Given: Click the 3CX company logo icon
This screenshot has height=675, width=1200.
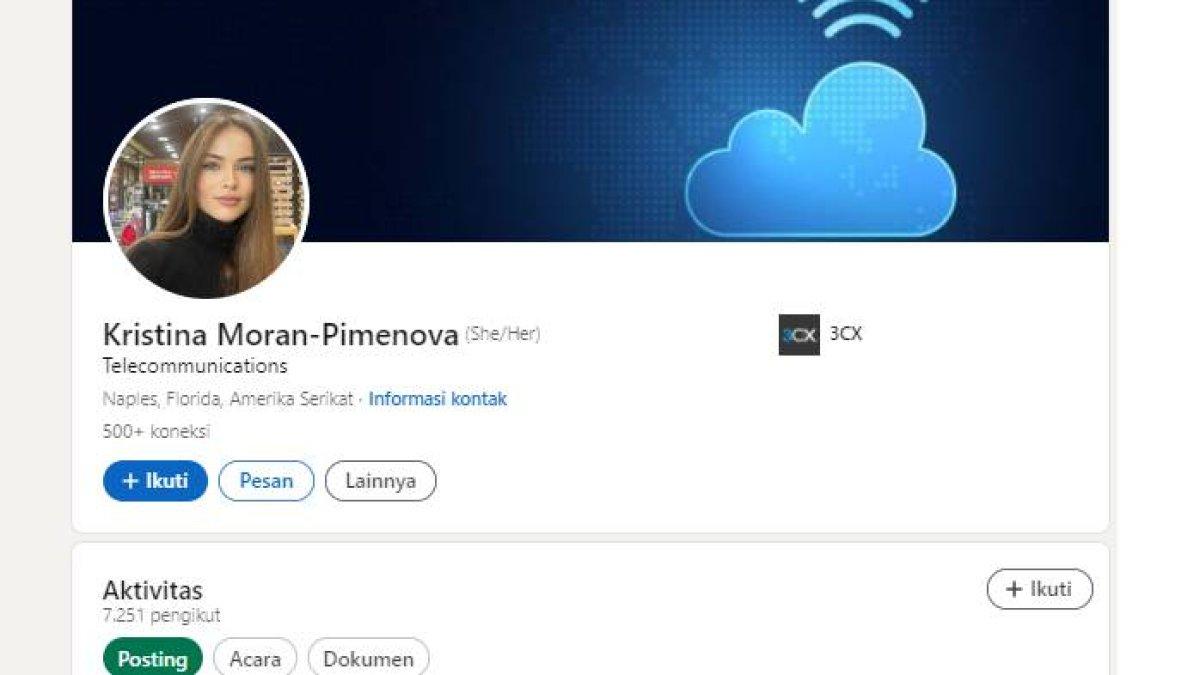Looking at the screenshot, I should coord(799,335).
